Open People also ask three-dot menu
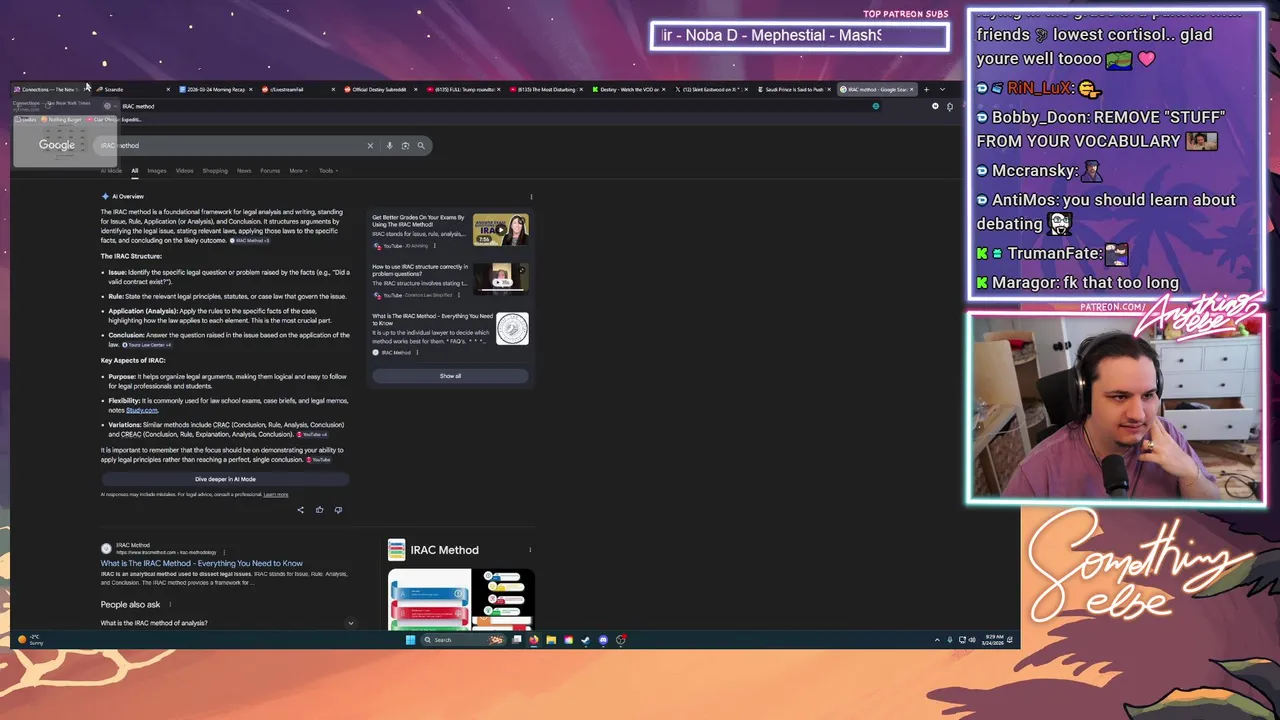1280x720 pixels. 170,605
